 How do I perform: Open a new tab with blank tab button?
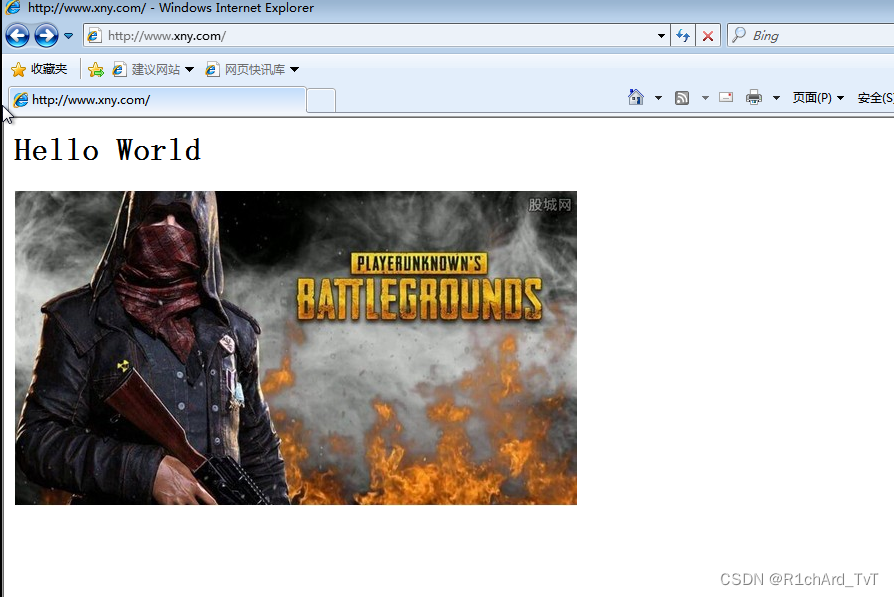[321, 101]
